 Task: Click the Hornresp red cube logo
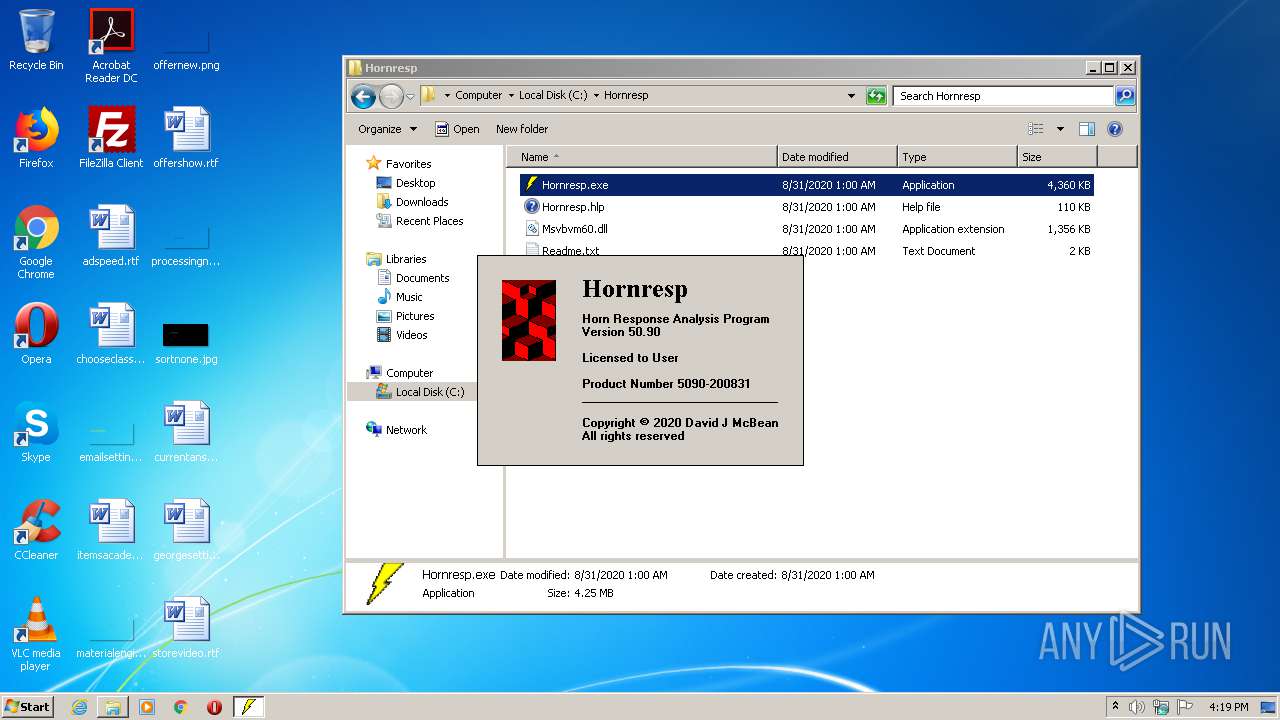click(528, 320)
